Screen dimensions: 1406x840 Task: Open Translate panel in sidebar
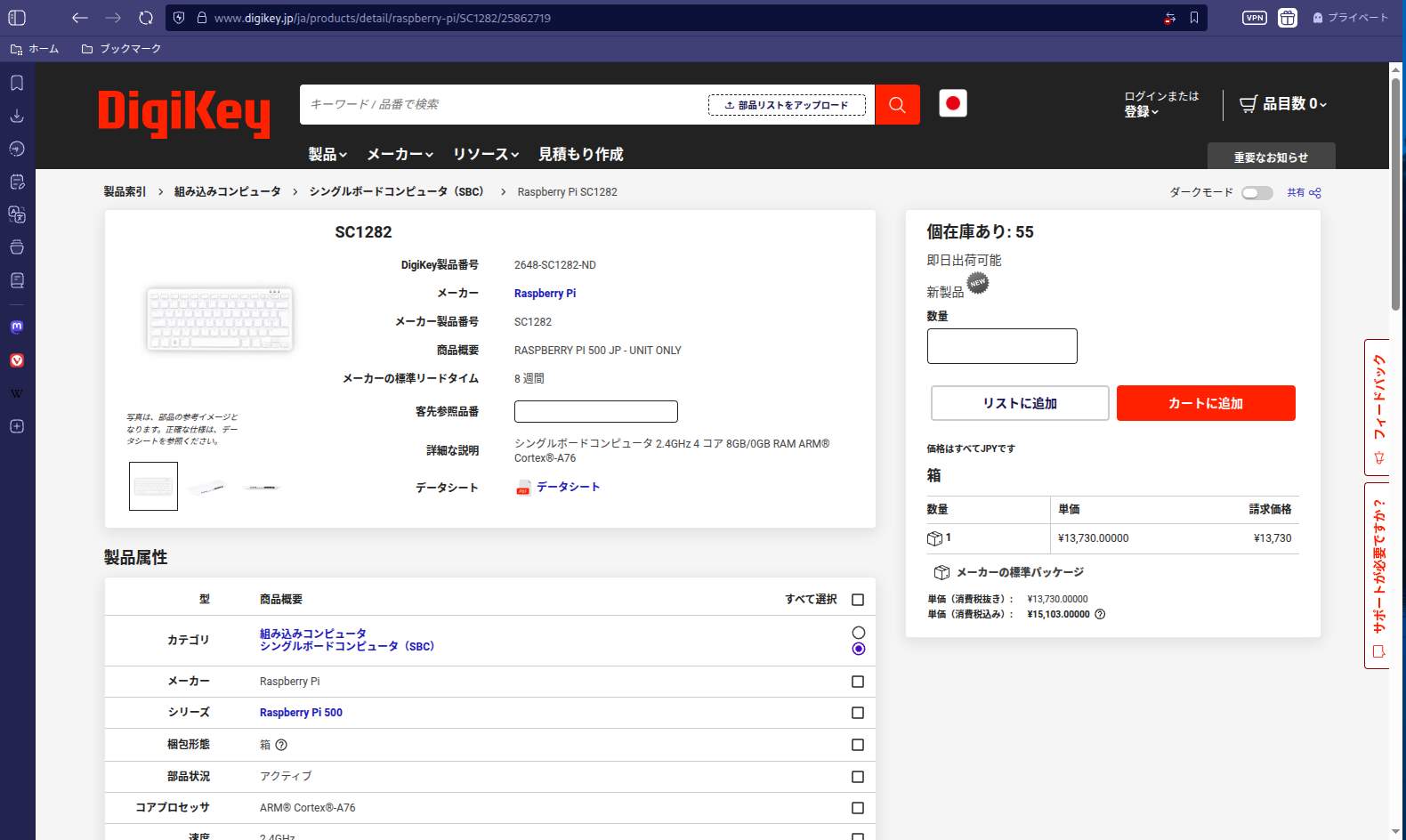(x=17, y=214)
